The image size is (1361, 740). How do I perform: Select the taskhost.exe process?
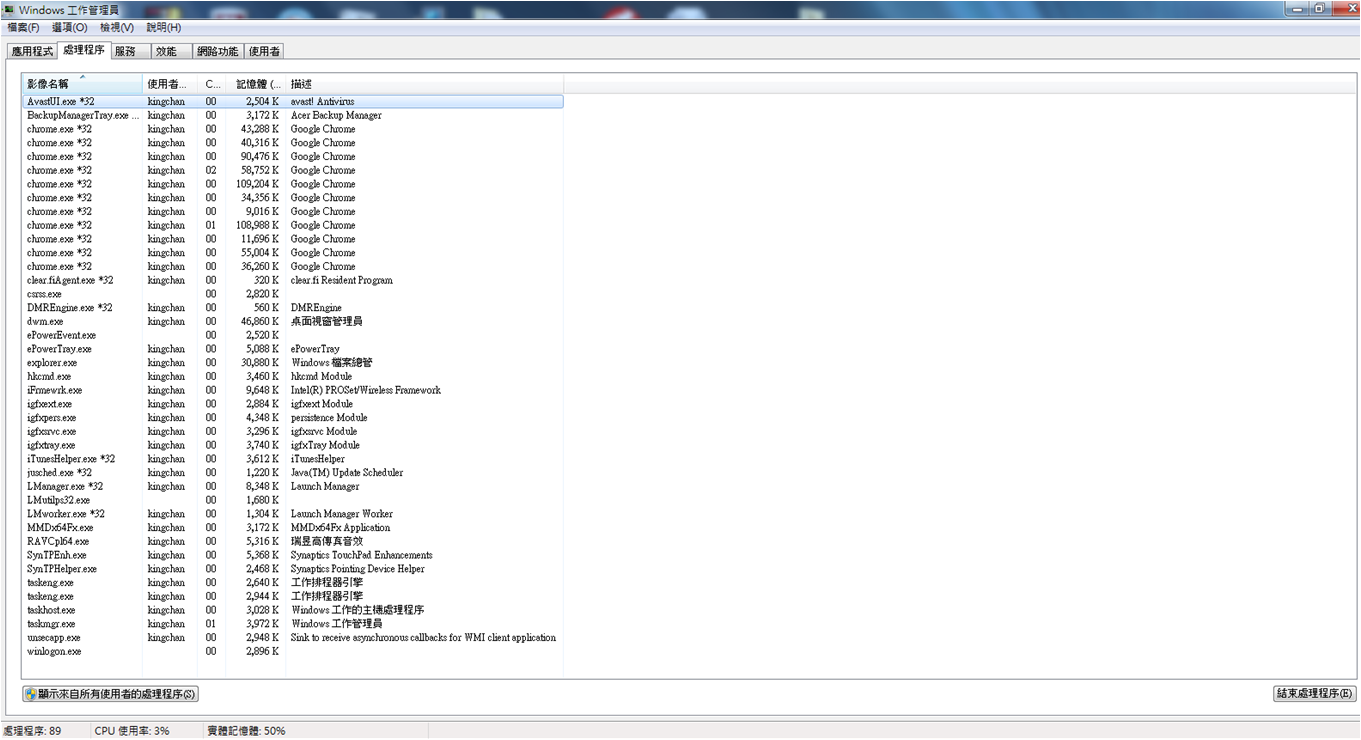click(293, 610)
